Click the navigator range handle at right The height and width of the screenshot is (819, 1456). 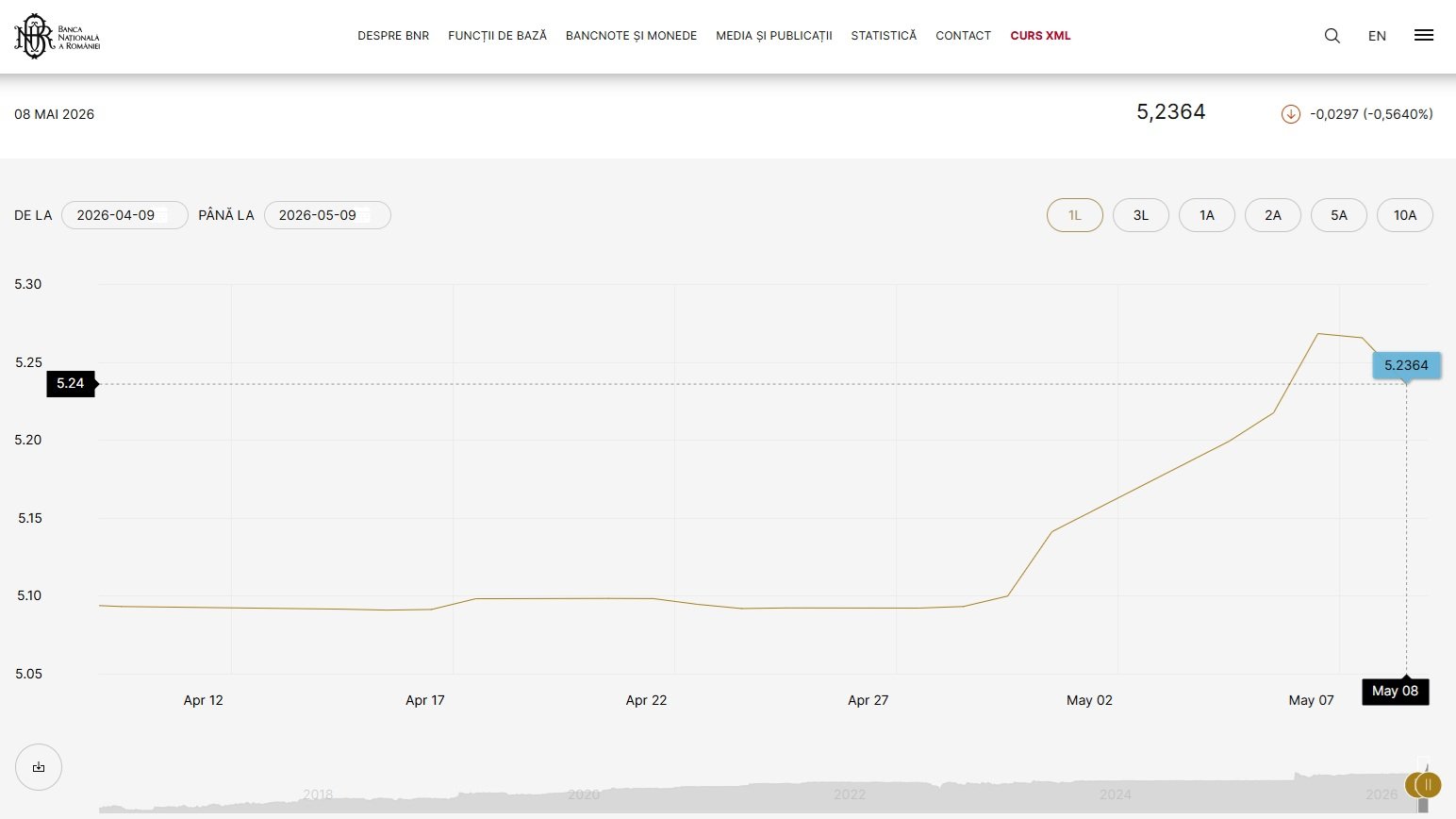pyautogui.click(x=1428, y=785)
